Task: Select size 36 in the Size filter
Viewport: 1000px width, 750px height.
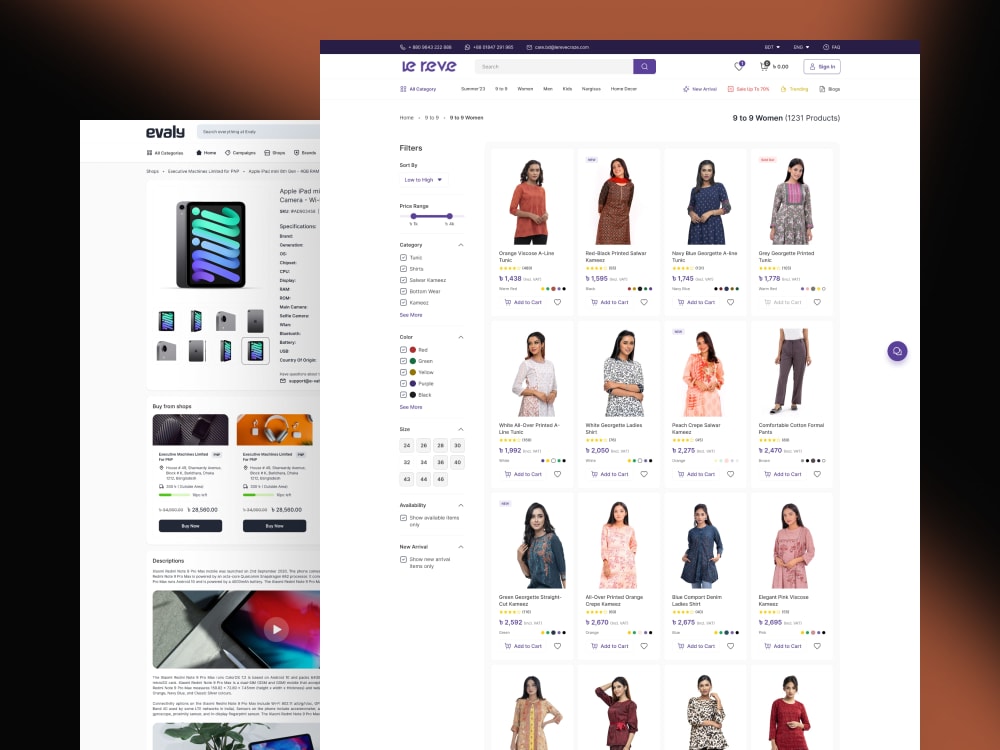Action: [x=440, y=462]
